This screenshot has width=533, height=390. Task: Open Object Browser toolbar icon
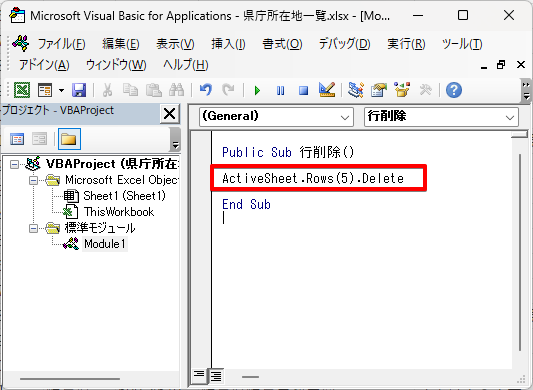click(402, 90)
